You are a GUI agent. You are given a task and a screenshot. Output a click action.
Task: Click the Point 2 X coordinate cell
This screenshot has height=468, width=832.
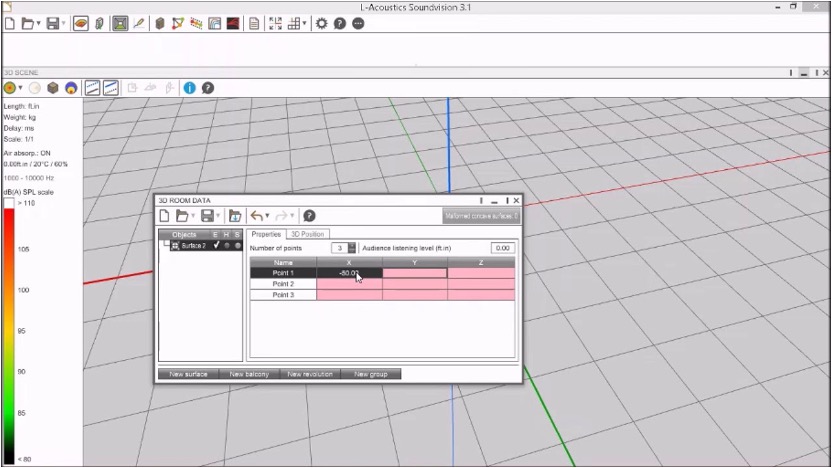point(349,284)
